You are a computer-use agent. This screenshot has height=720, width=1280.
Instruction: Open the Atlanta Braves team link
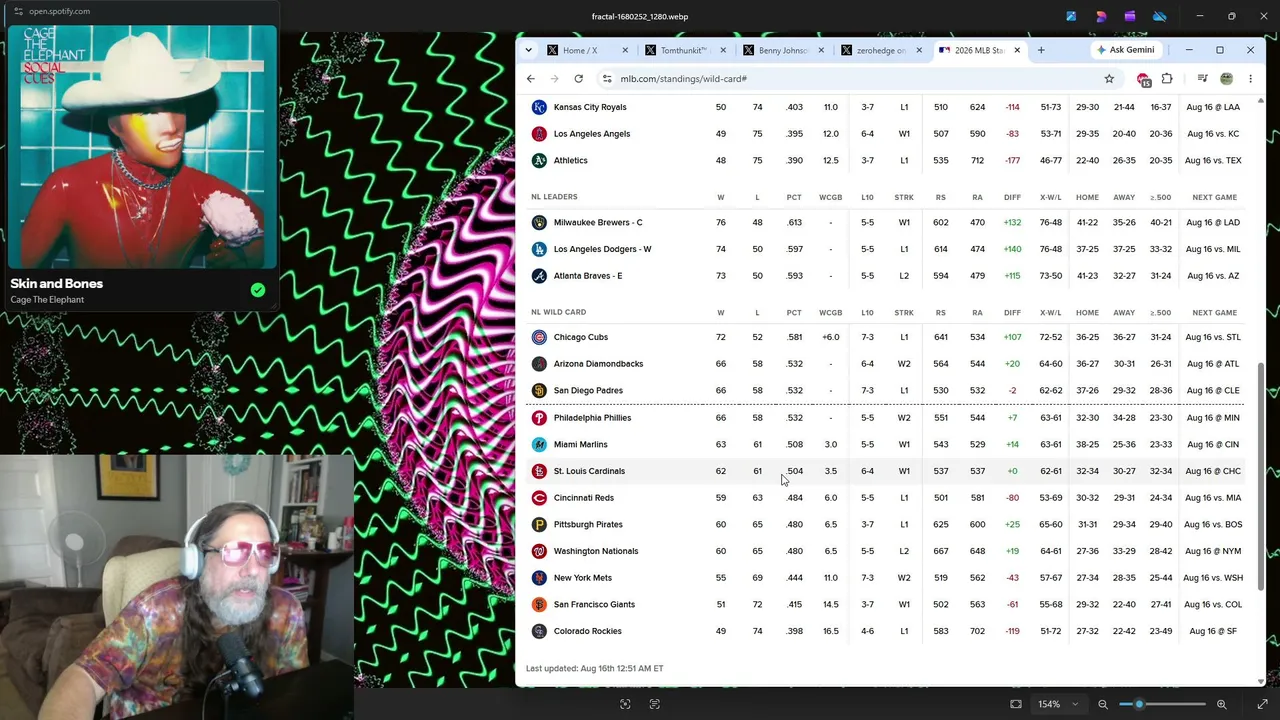[x=588, y=276]
